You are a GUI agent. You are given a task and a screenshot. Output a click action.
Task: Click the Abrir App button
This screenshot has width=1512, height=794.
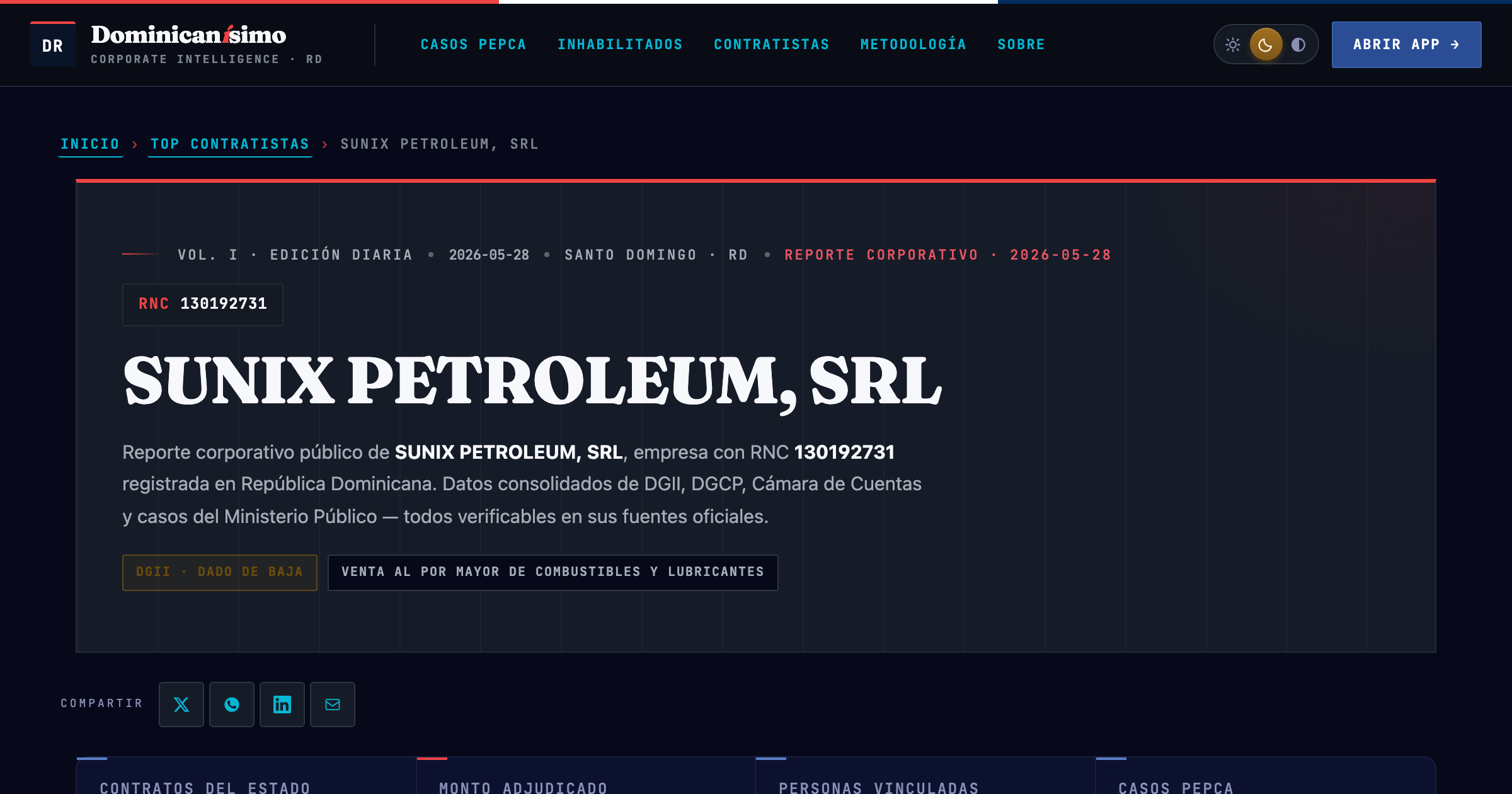[1406, 45]
